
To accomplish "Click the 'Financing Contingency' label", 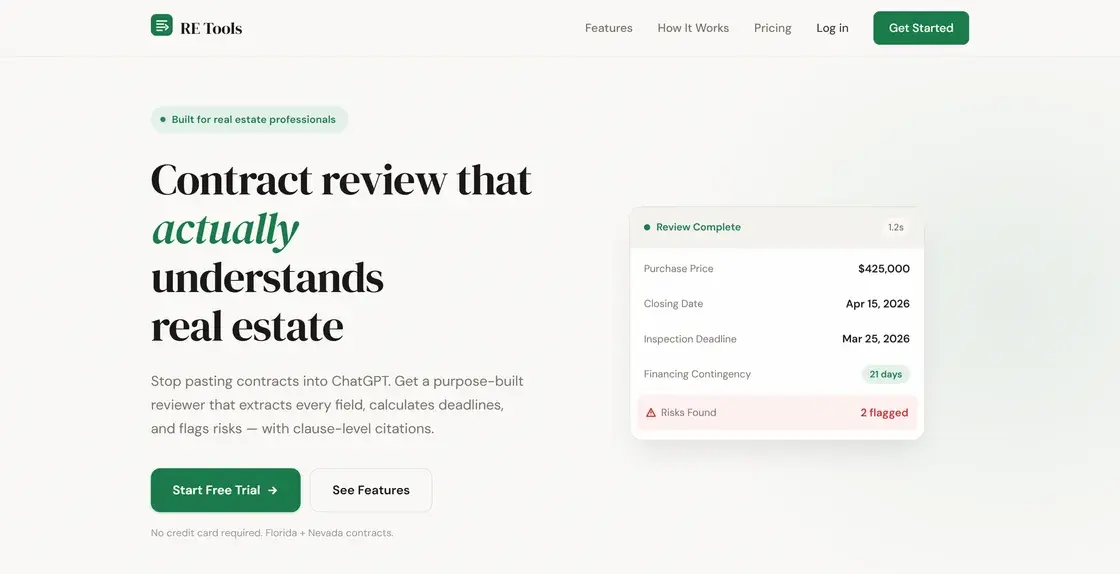I will click(697, 374).
